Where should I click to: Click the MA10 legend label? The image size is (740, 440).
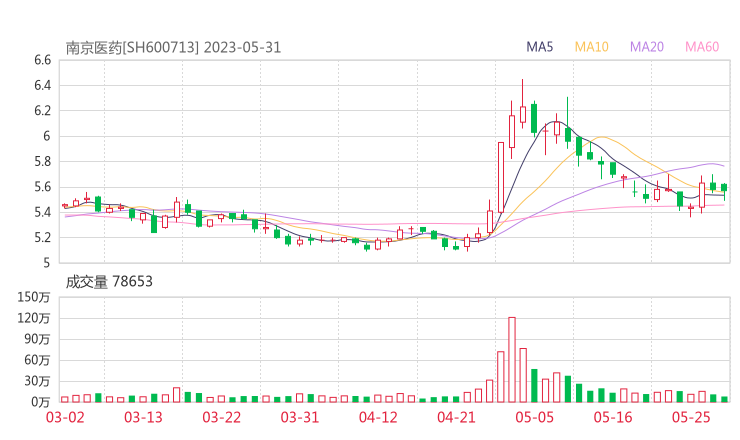591,47
